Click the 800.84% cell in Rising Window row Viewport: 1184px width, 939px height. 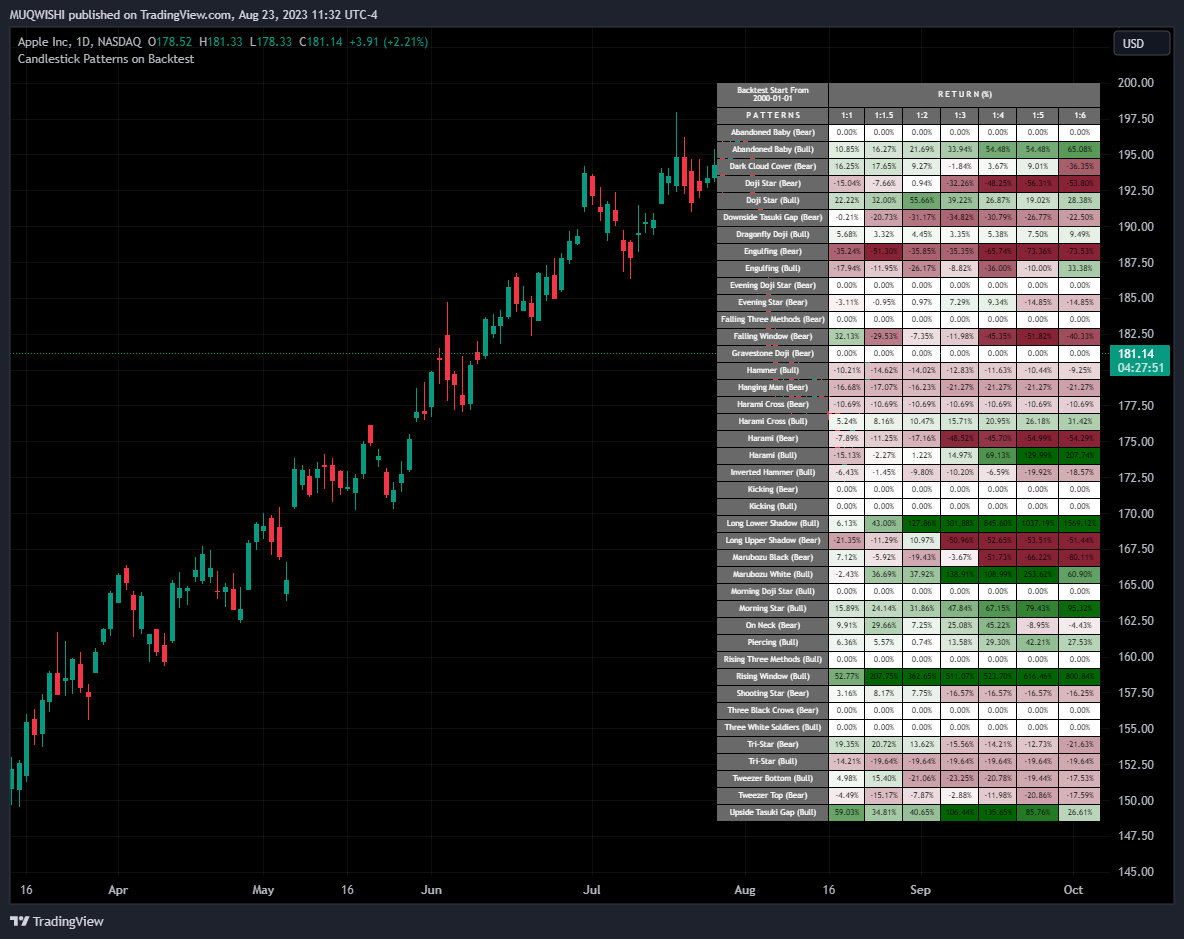1080,676
